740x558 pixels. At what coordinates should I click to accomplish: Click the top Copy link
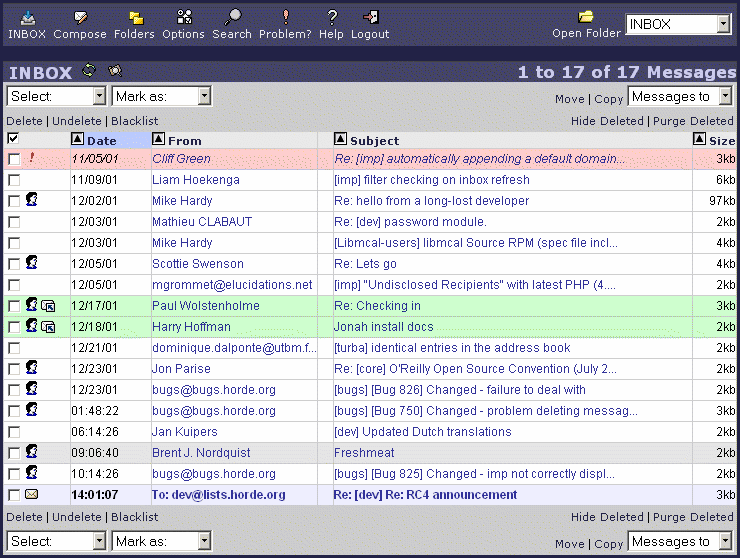pyautogui.click(x=609, y=99)
